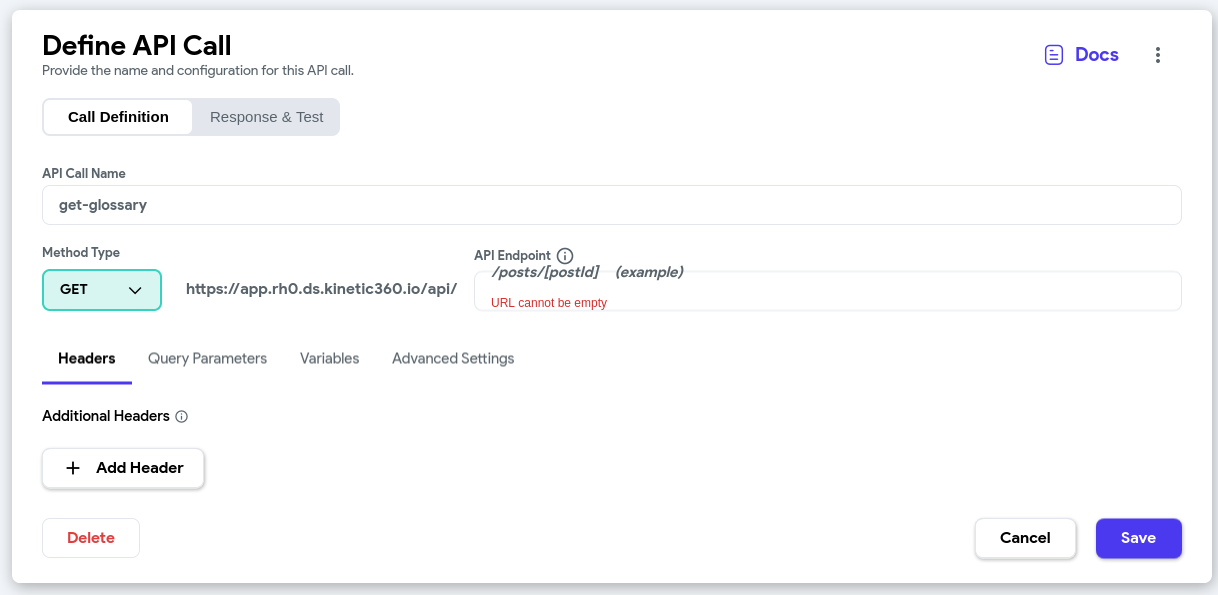Click the Cancel button
Viewport: 1218px width, 595px height.
[x=1025, y=537]
